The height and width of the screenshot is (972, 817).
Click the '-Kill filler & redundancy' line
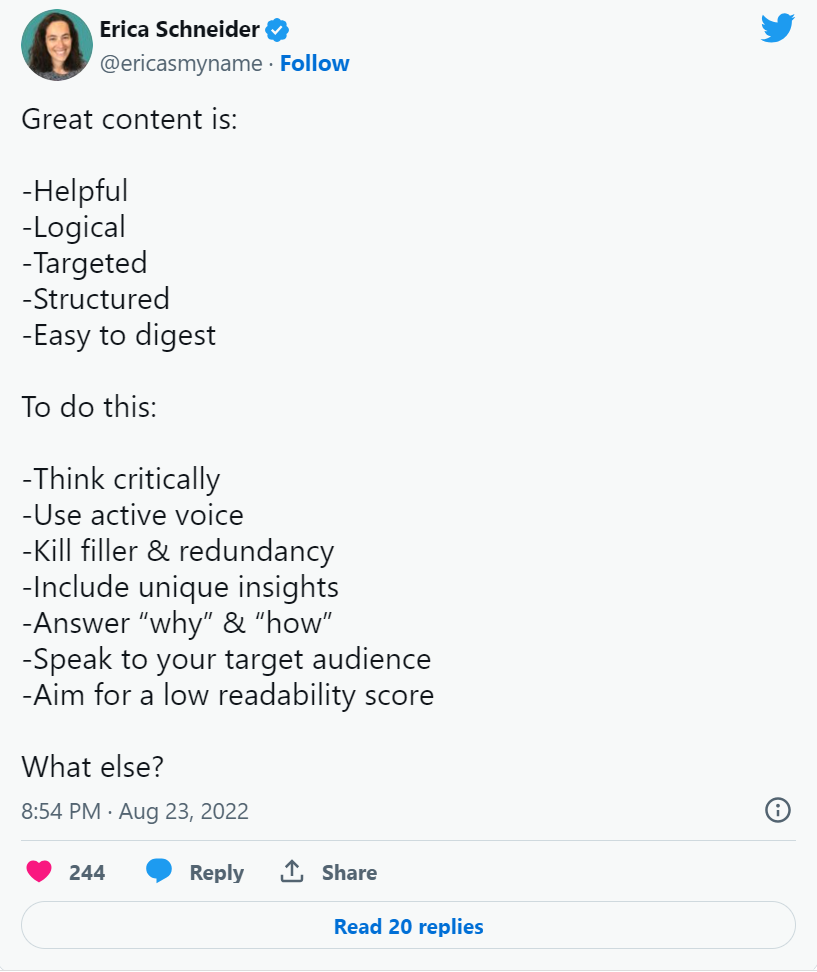tap(178, 551)
